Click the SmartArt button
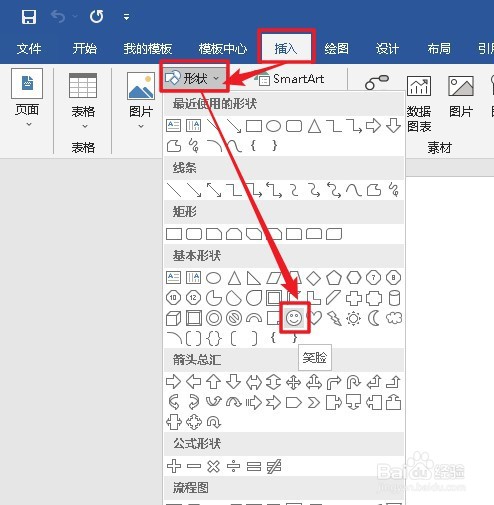 289,79
